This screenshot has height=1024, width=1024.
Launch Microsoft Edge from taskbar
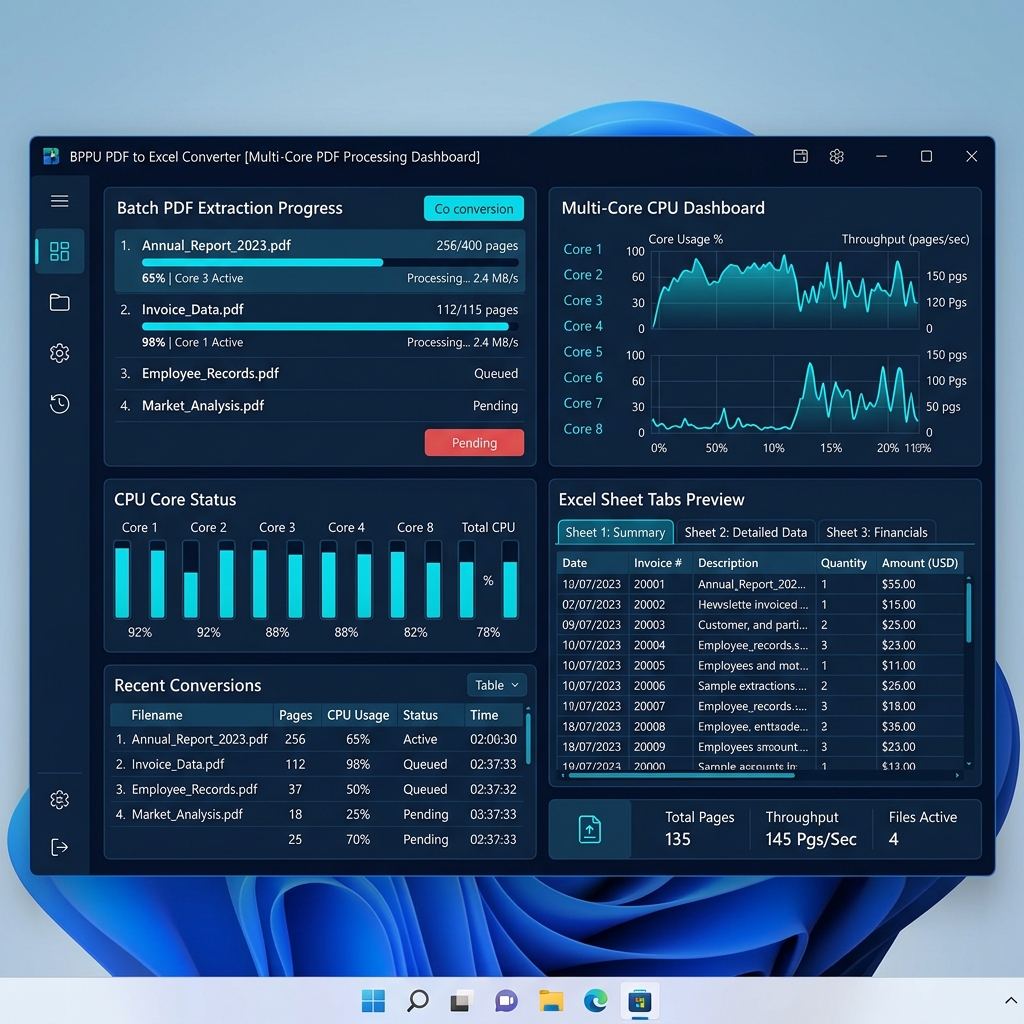(596, 1000)
